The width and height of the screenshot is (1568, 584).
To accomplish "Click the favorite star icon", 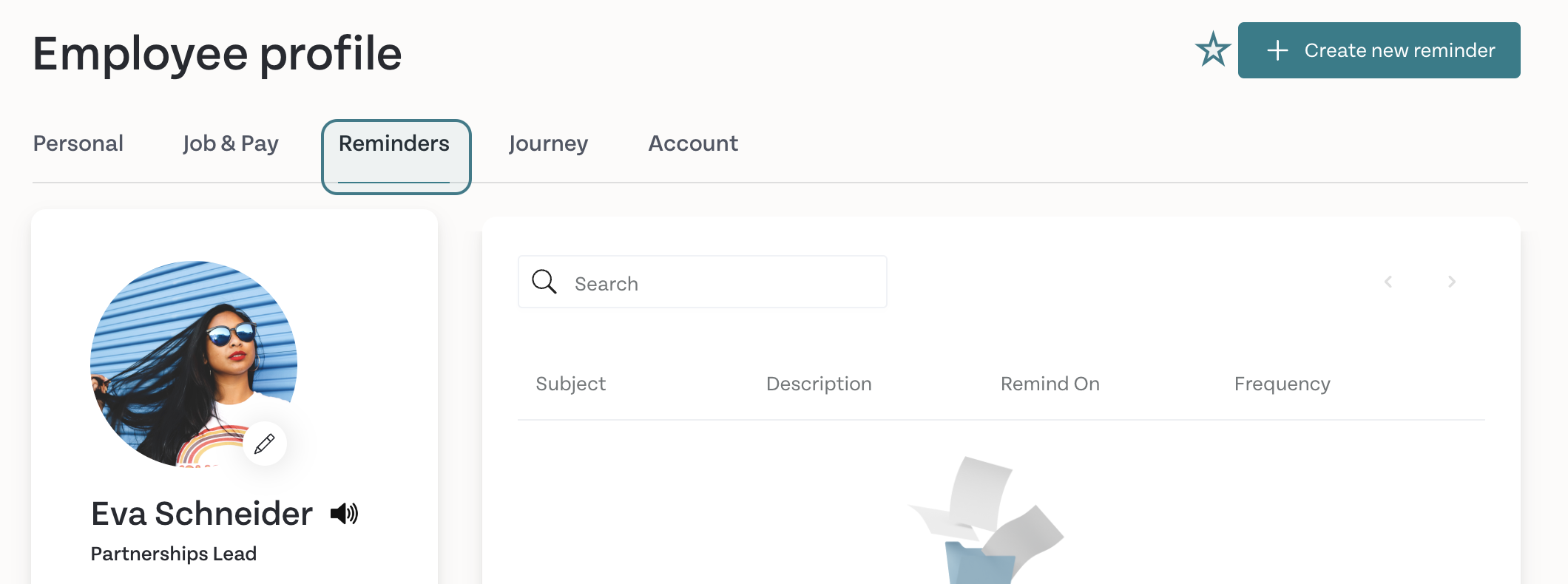I will pos(1213,50).
